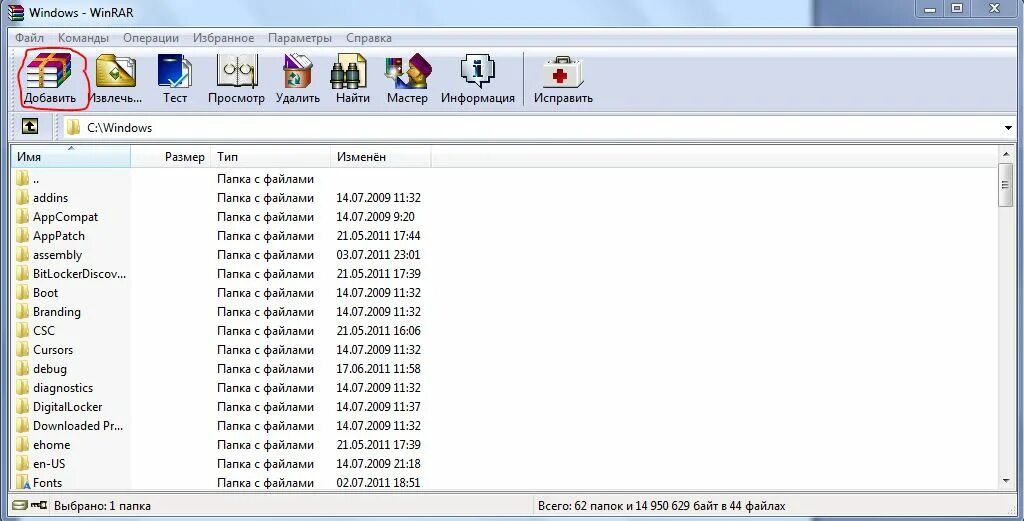The height and width of the screenshot is (521, 1024).
Task: Sort by Размер column header
Action: click(170, 157)
